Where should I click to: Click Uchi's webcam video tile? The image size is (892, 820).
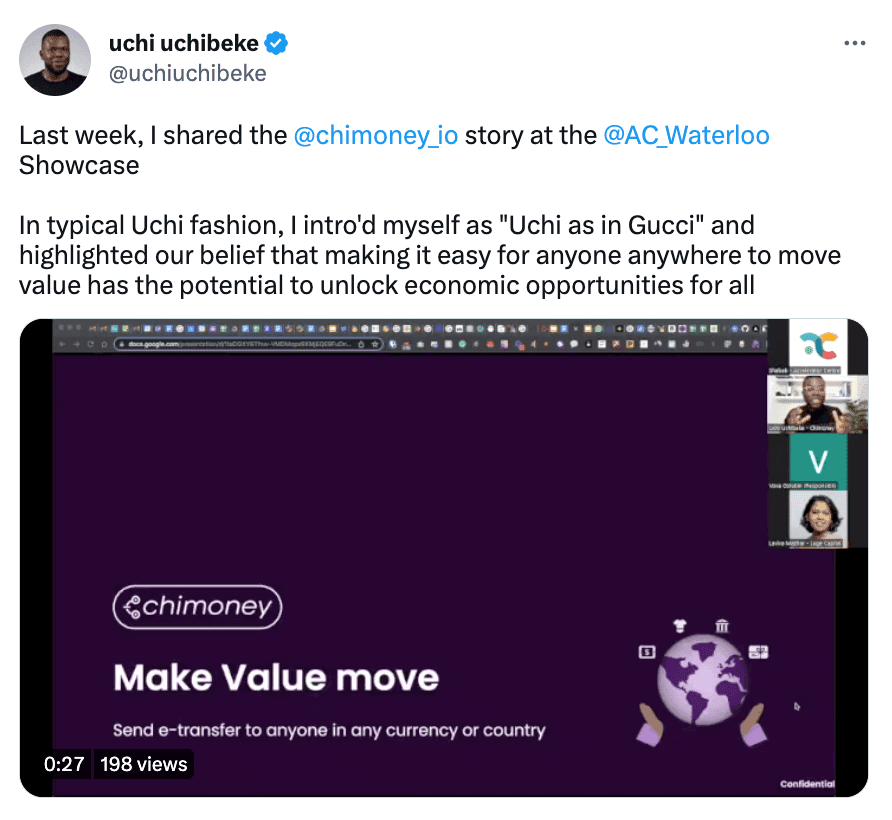coord(818,405)
